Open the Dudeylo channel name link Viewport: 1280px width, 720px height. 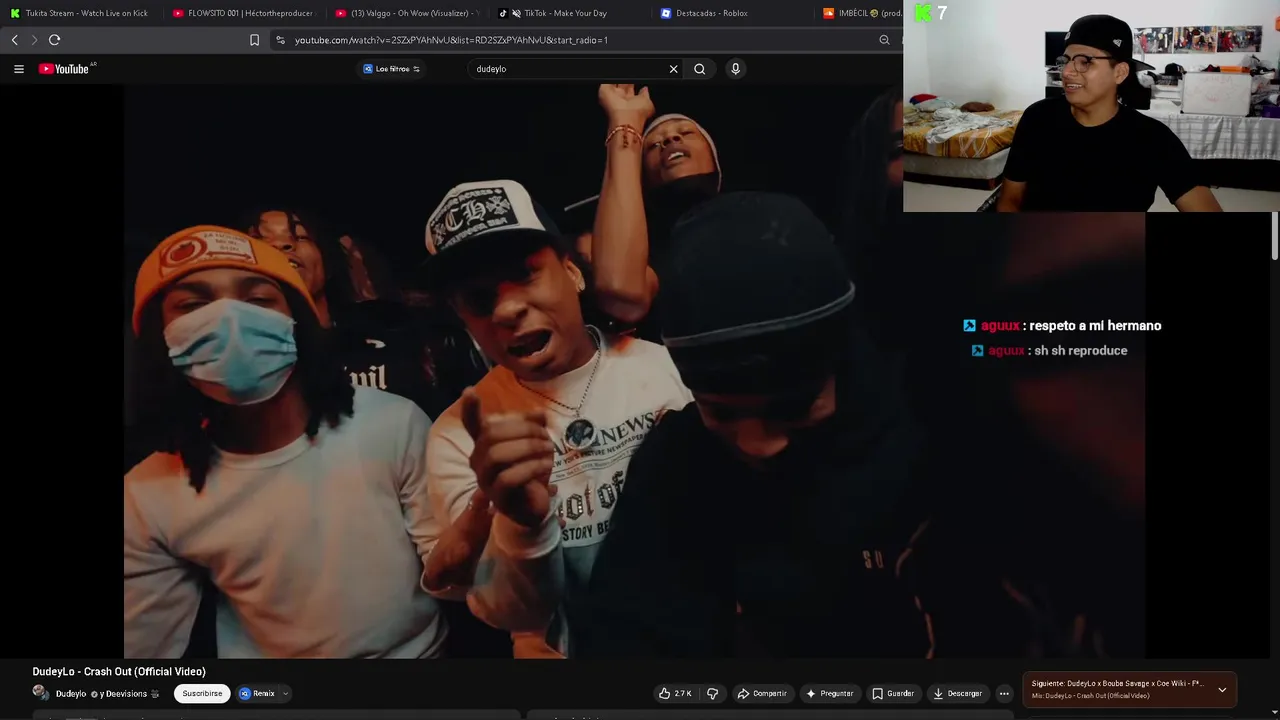[x=71, y=694]
